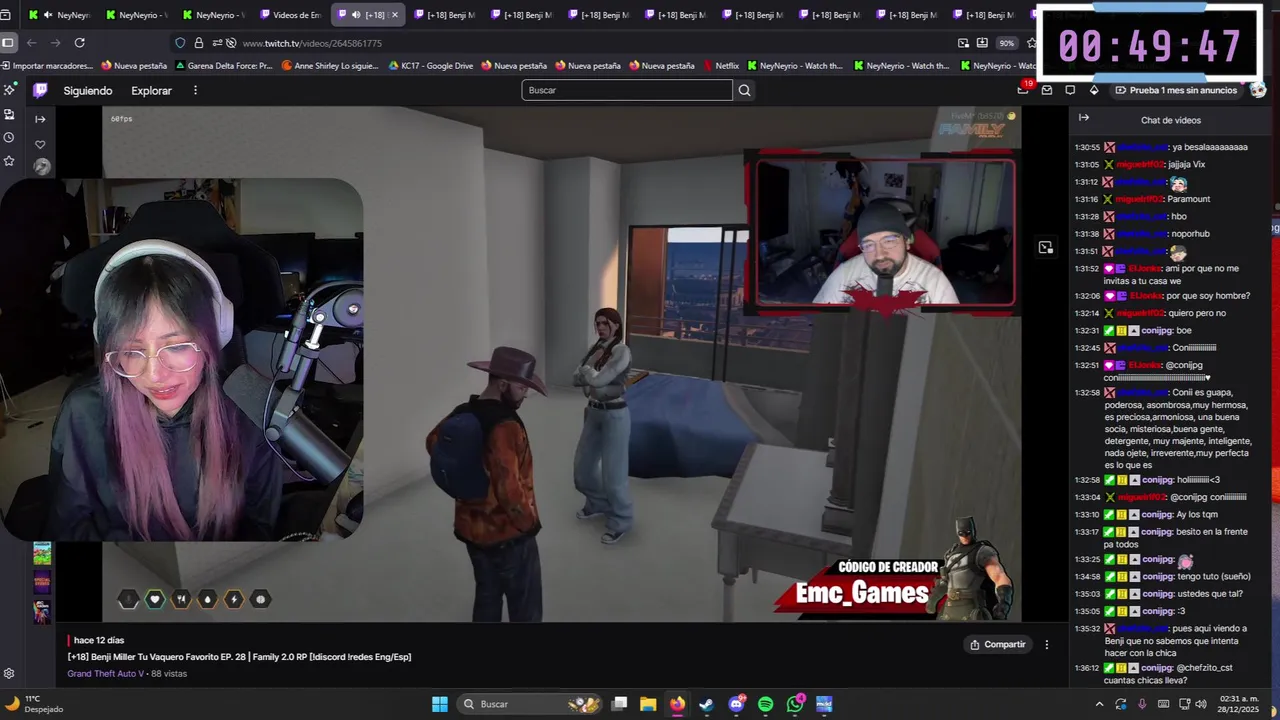Screen dimensions: 1280x720
Task: Open the Netflix bookmark
Action: pos(720,66)
